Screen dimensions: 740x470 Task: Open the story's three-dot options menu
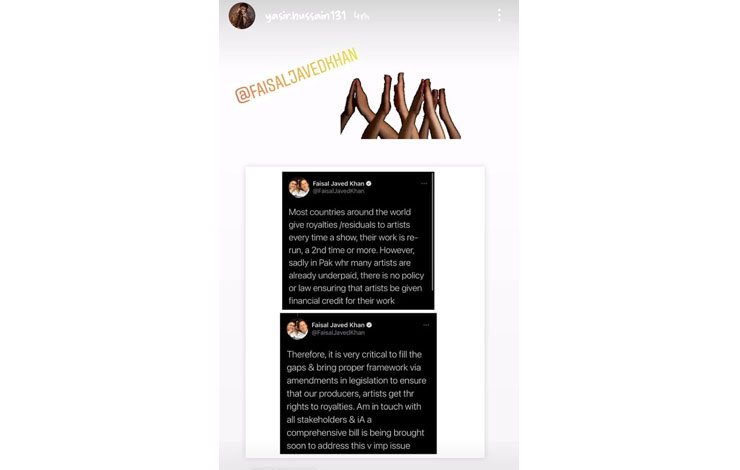click(499, 15)
